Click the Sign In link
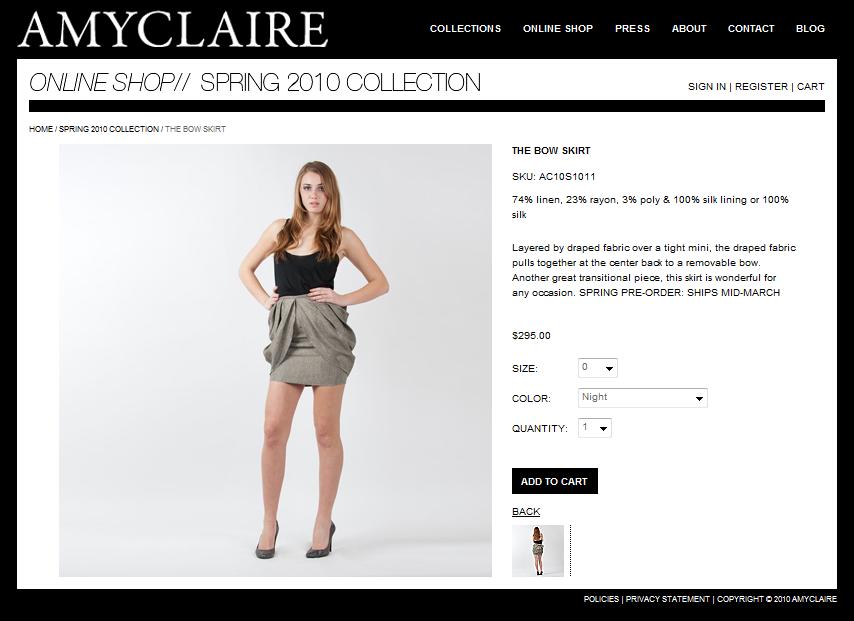The image size is (854, 621). click(x=706, y=87)
